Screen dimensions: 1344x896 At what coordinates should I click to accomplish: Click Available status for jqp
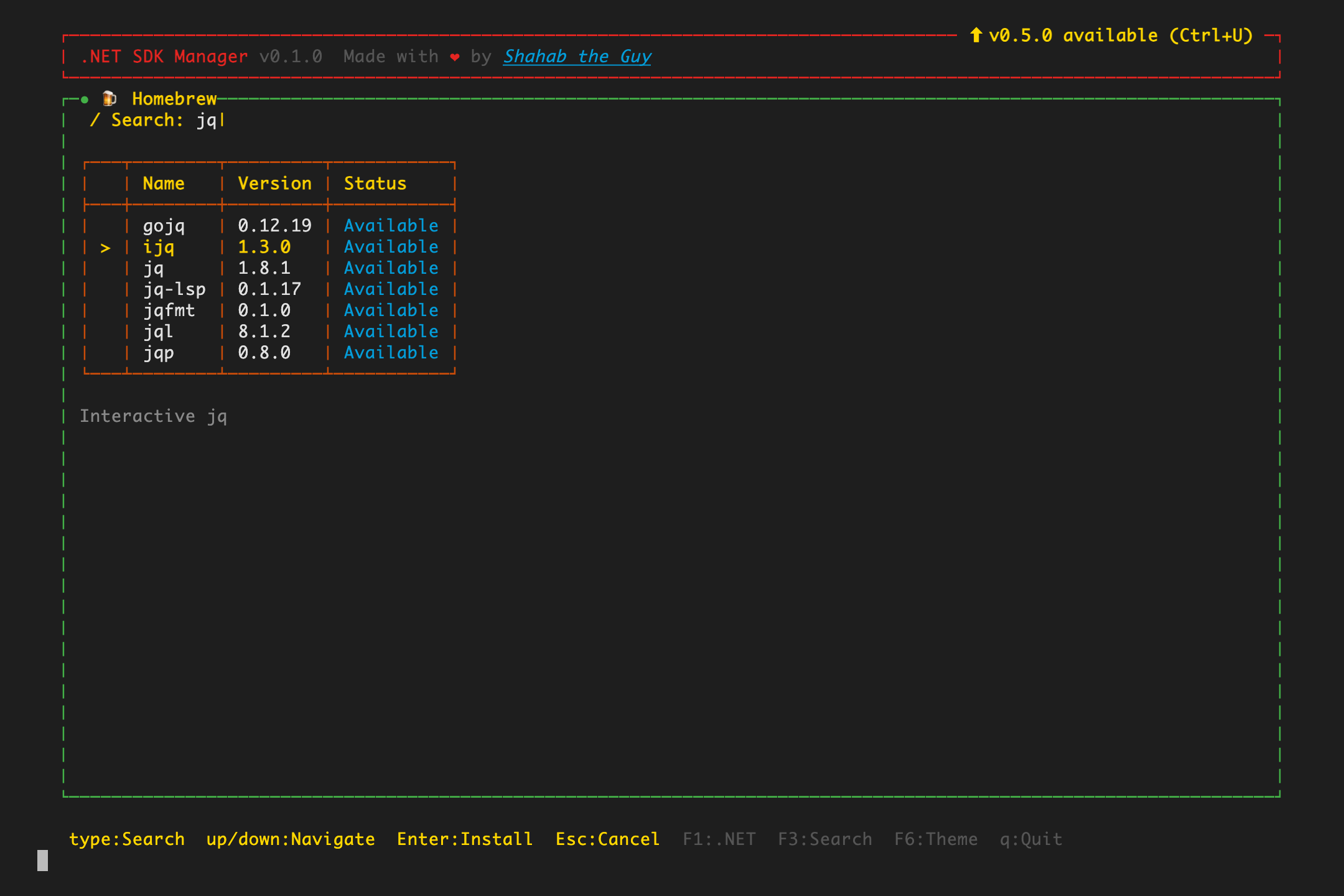[x=391, y=353]
